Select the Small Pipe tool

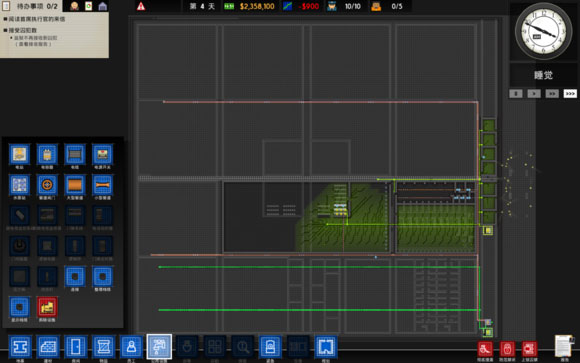tap(102, 185)
